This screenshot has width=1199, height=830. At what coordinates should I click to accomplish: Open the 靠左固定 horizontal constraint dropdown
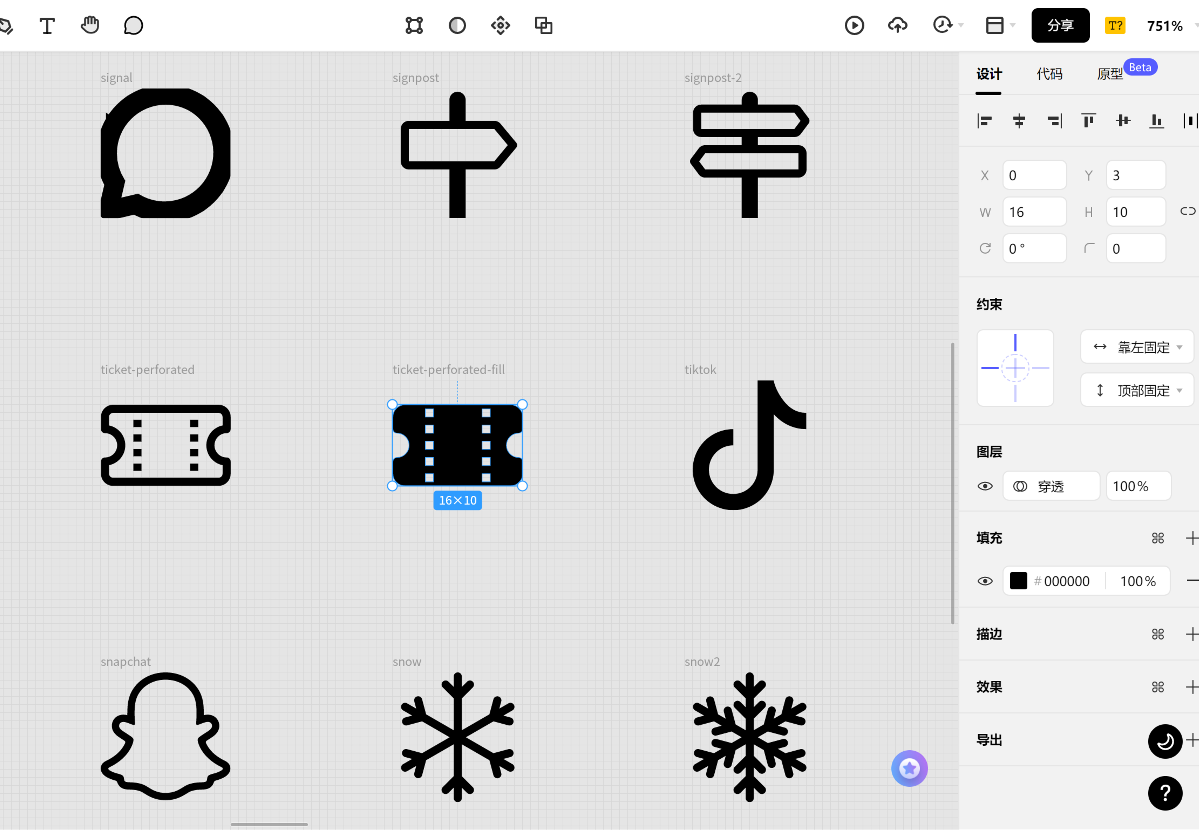tap(1136, 347)
